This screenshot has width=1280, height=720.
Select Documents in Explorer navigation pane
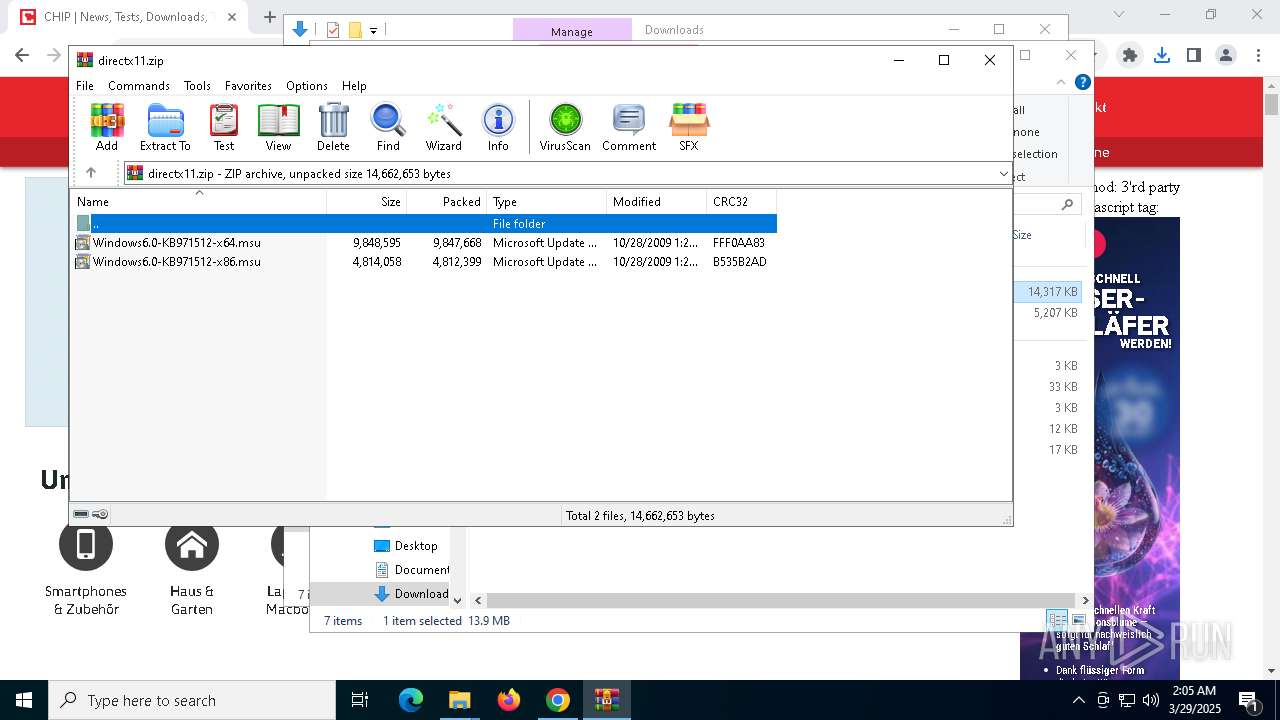coord(413,570)
